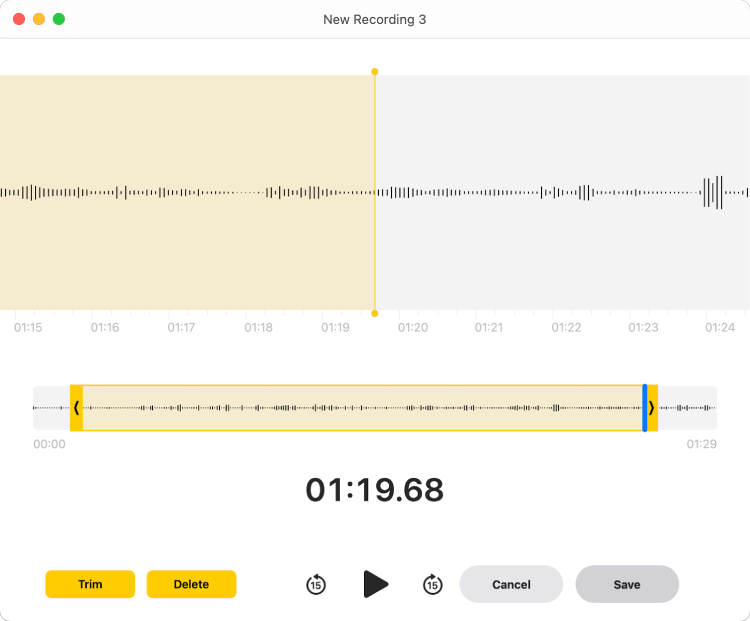Grab the right yellow trim handle
The image size is (750, 621).
click(653, 408)
